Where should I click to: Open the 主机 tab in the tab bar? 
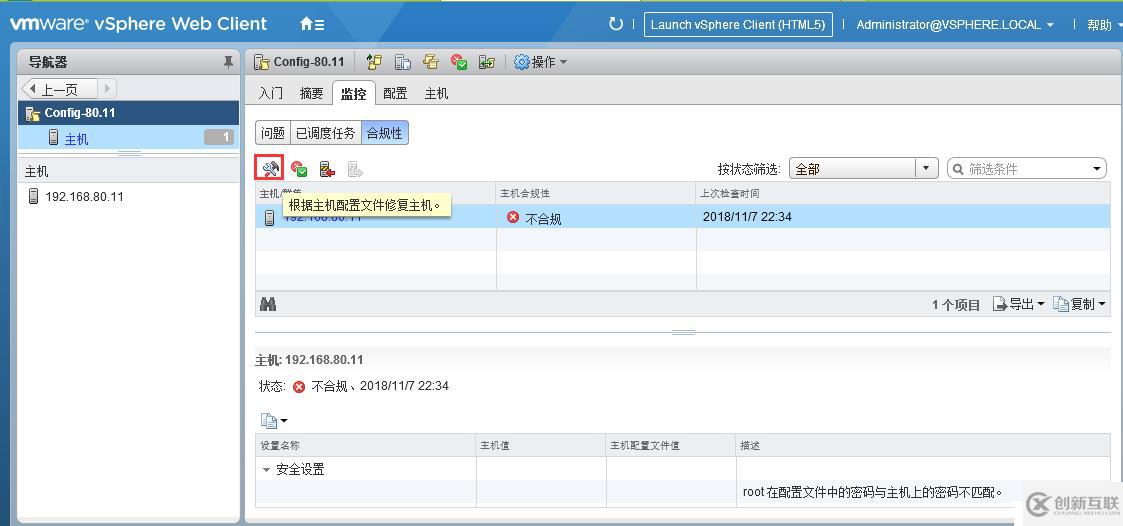tap(436, 93)
